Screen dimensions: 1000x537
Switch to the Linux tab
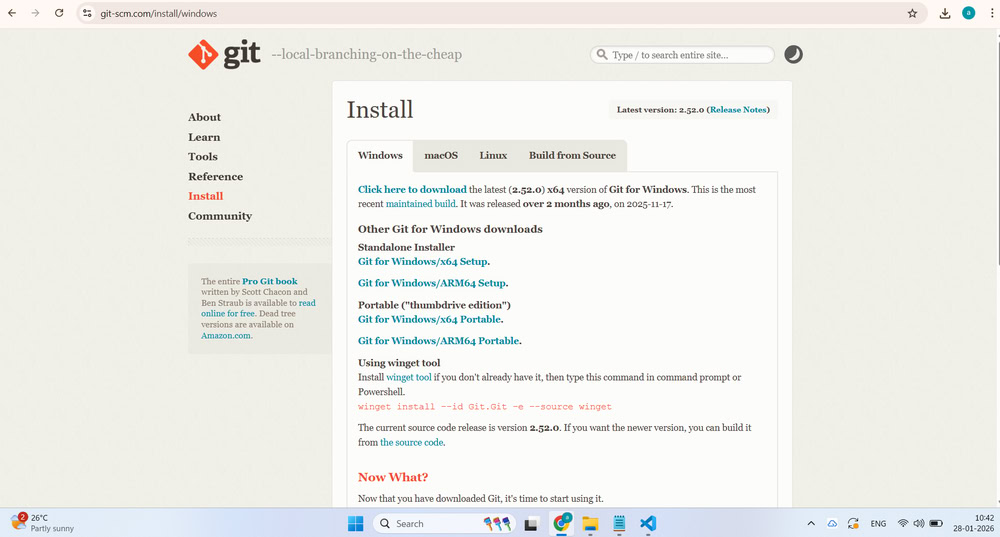point(493,156)
